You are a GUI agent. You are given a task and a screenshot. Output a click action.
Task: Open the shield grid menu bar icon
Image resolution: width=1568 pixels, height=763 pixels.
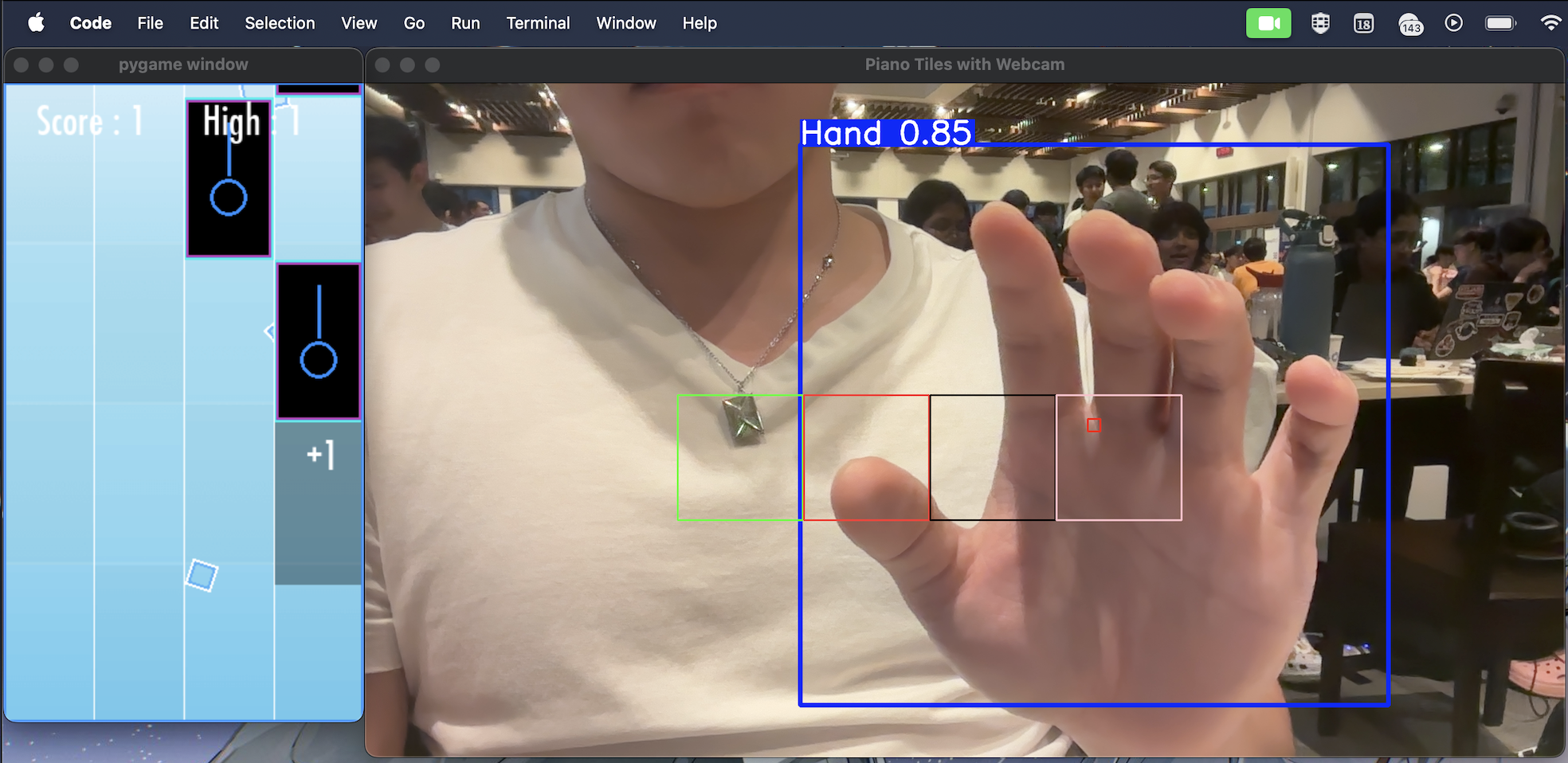click(x=1320, y=23)
